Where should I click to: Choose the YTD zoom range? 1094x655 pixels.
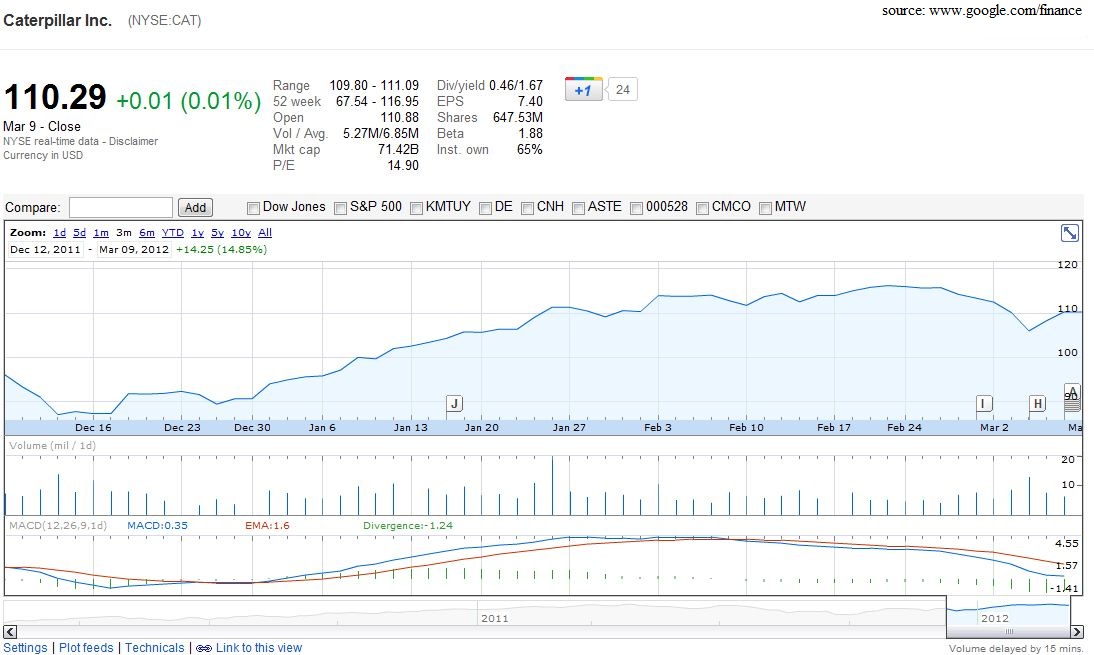click(172, 233)
